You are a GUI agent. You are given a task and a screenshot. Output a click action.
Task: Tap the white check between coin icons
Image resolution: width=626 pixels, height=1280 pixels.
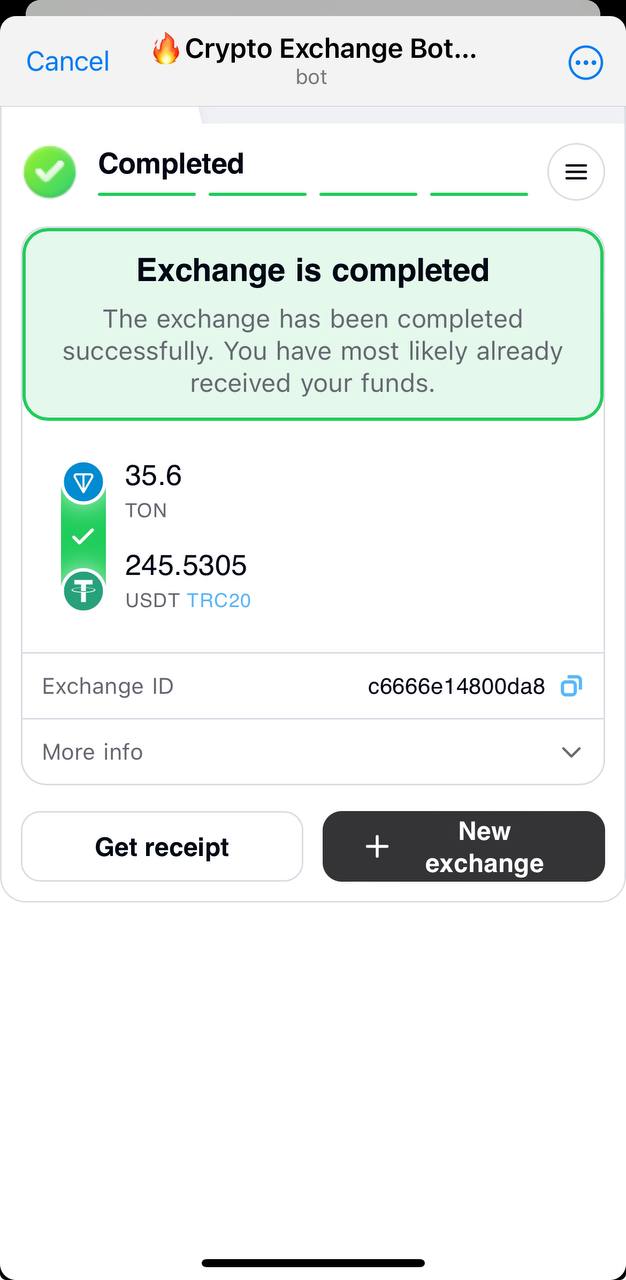pos(84,537)
